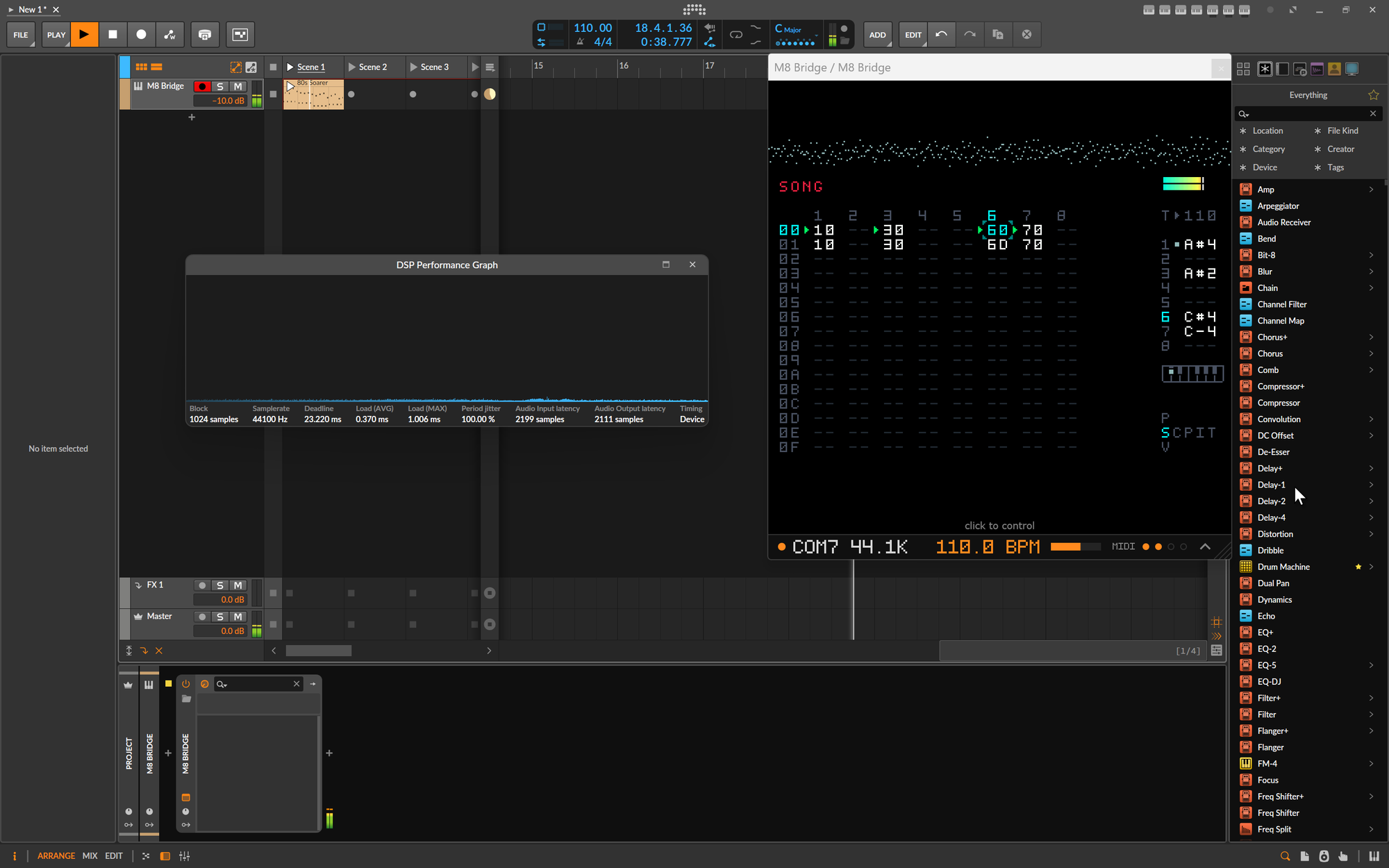
Task: Expand the Drum Machine entry chevron
Action: [1371, 567]
